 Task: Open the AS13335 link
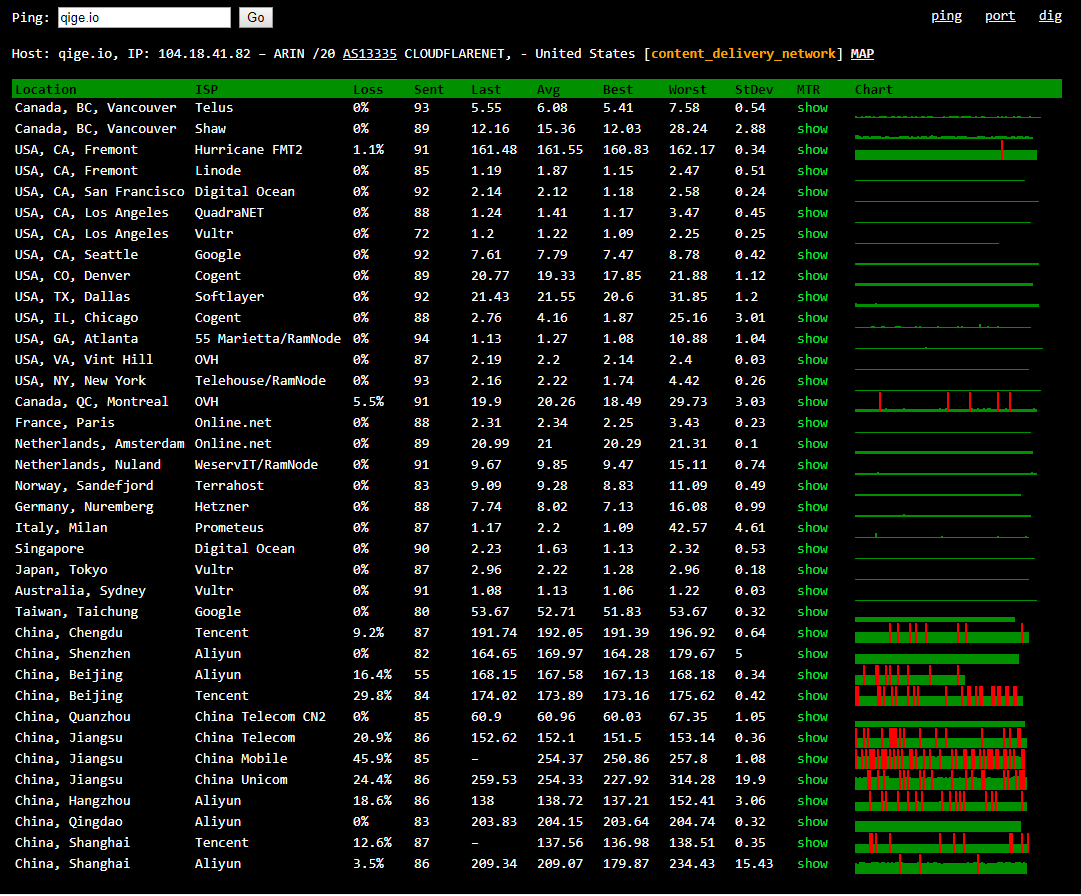click(x=370, y=53)
